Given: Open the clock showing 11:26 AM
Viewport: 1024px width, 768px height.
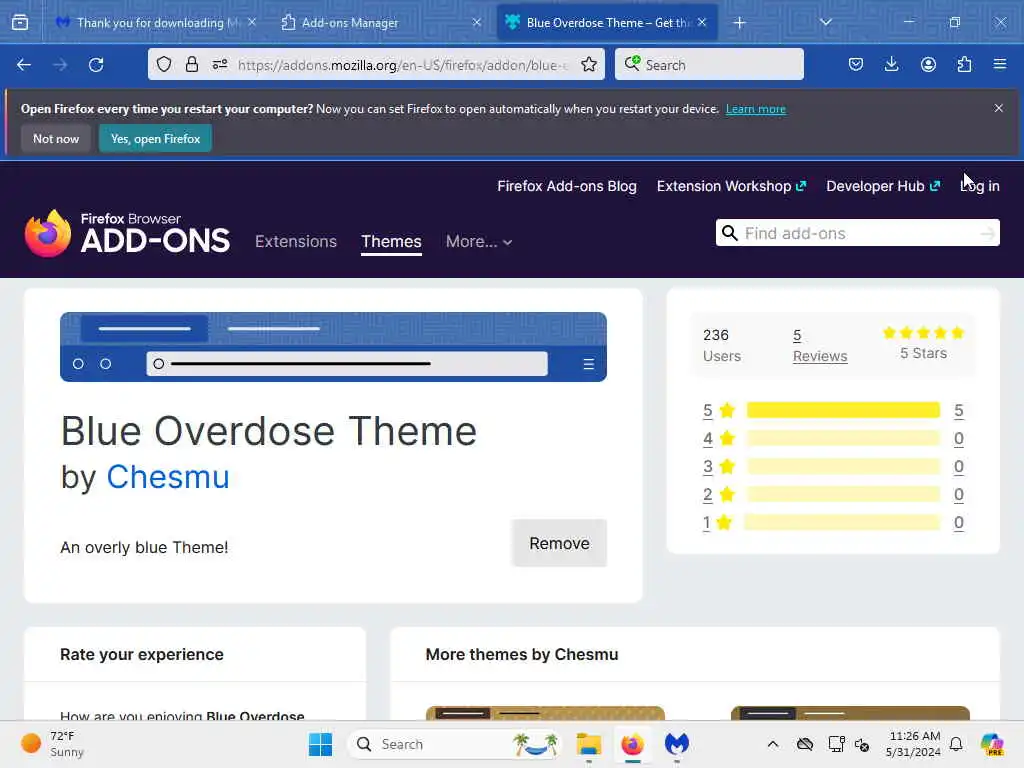Looking at the screenshot, I should coord(913,744).
